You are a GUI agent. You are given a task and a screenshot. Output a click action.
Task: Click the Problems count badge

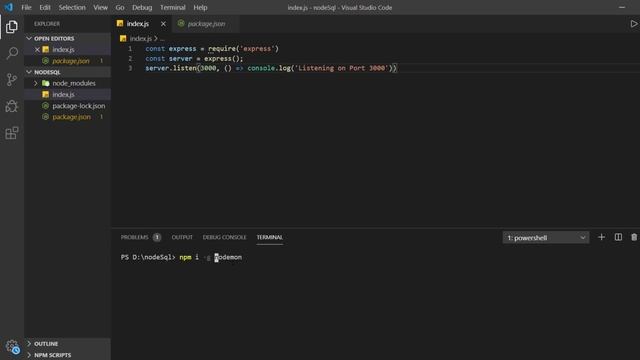[x=157, y=237]
